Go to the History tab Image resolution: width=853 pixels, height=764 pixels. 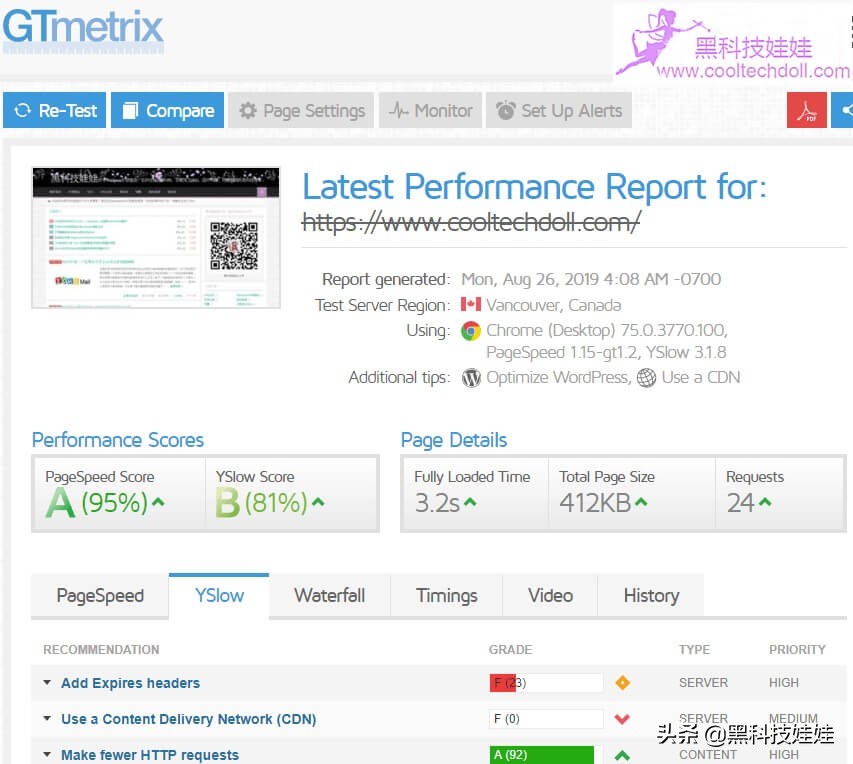point(651,595)
